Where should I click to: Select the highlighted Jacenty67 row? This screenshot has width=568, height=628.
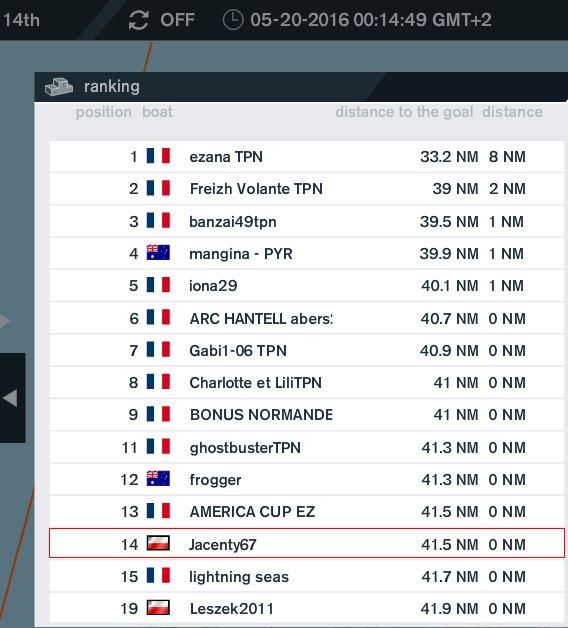point(306,543)
